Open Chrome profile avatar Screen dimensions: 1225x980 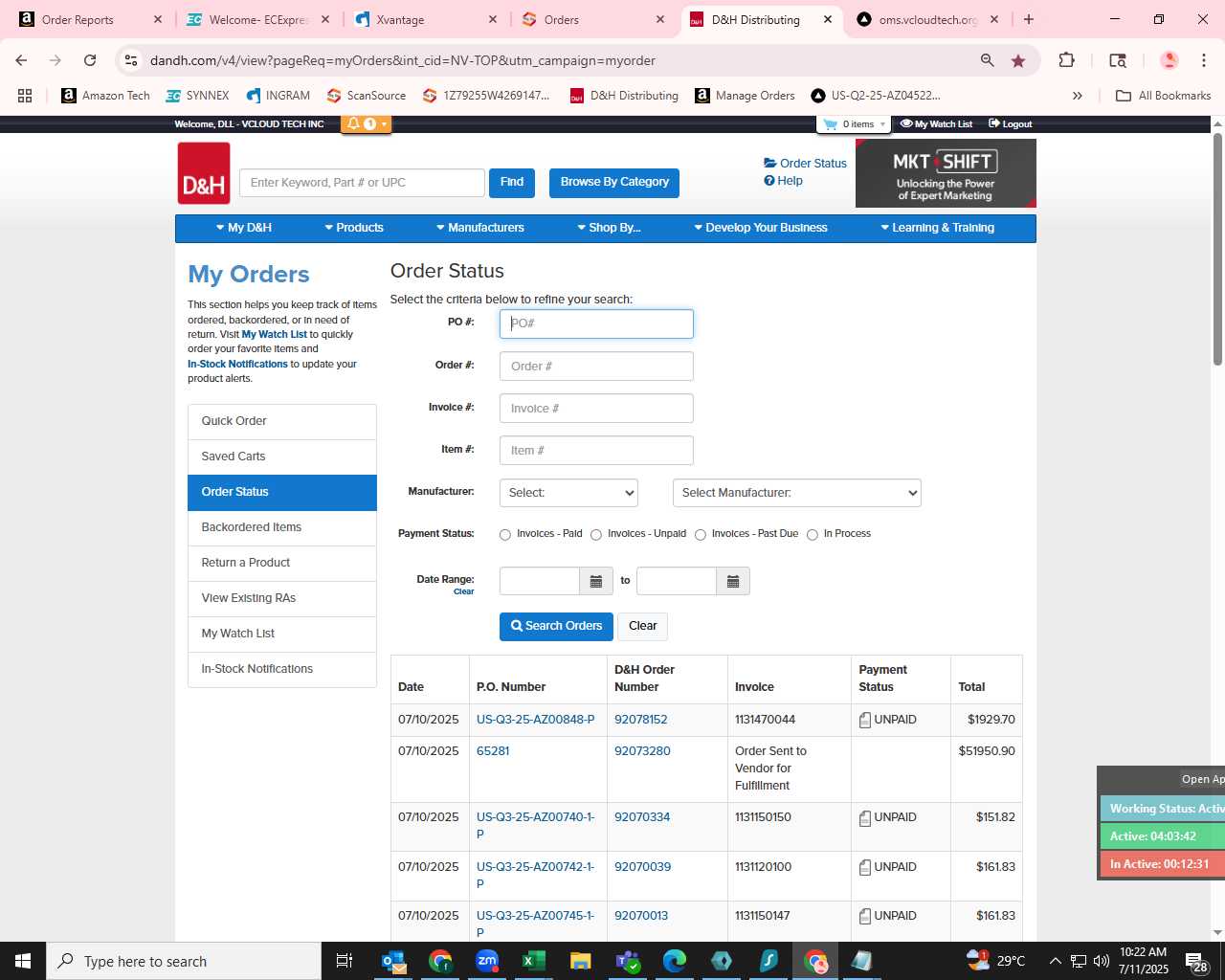(x=1169, y=60)
